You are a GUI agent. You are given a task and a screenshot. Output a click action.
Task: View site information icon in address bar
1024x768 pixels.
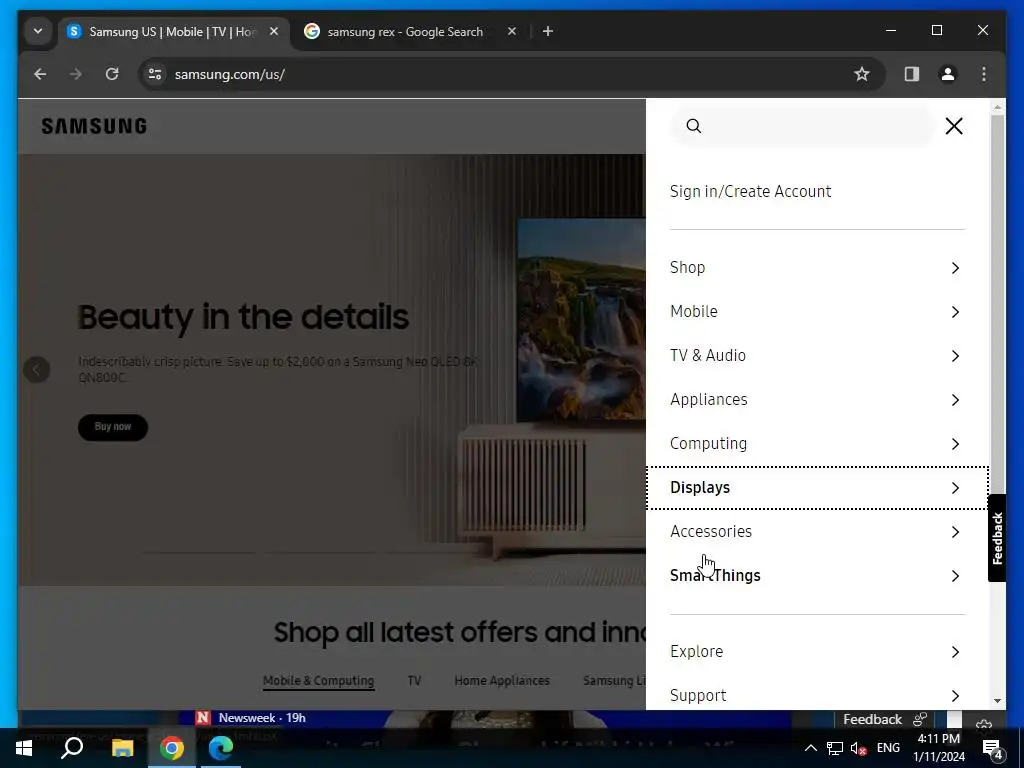[x=155, y=74]
